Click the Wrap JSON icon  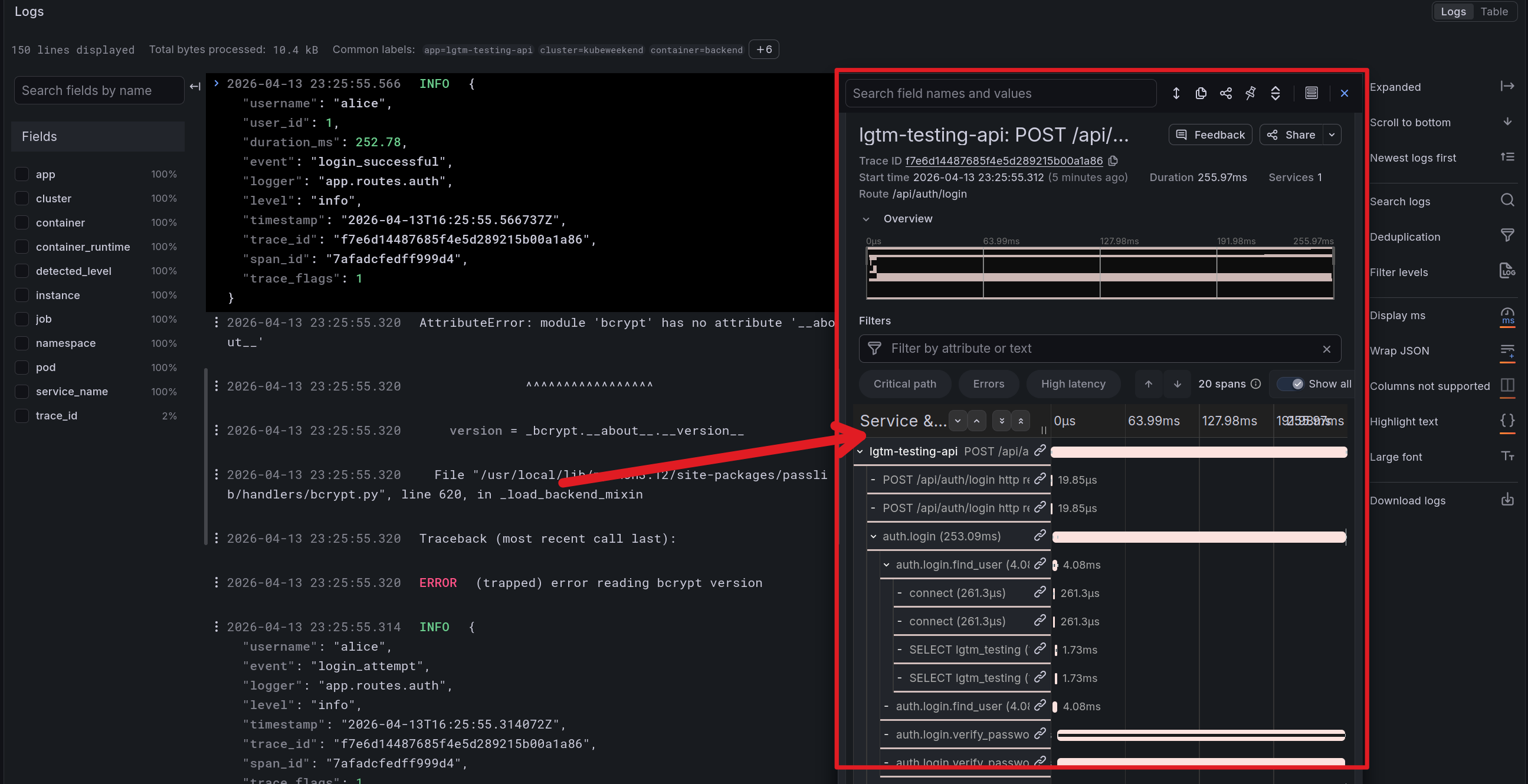pyautogui.click(x=1507, y=350)
